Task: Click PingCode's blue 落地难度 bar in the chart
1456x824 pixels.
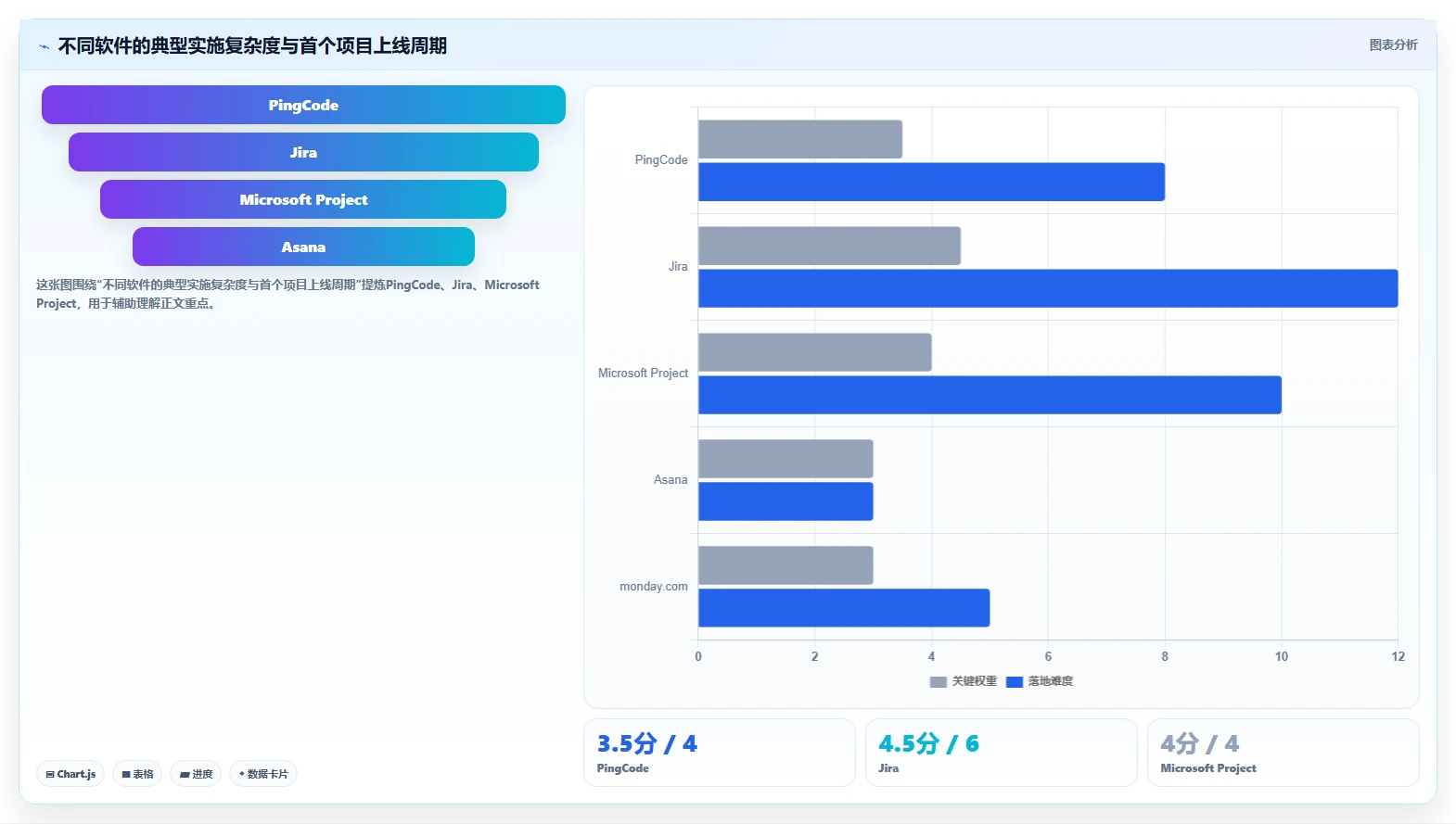Action: pyautogui.click(x=931, y=182)
